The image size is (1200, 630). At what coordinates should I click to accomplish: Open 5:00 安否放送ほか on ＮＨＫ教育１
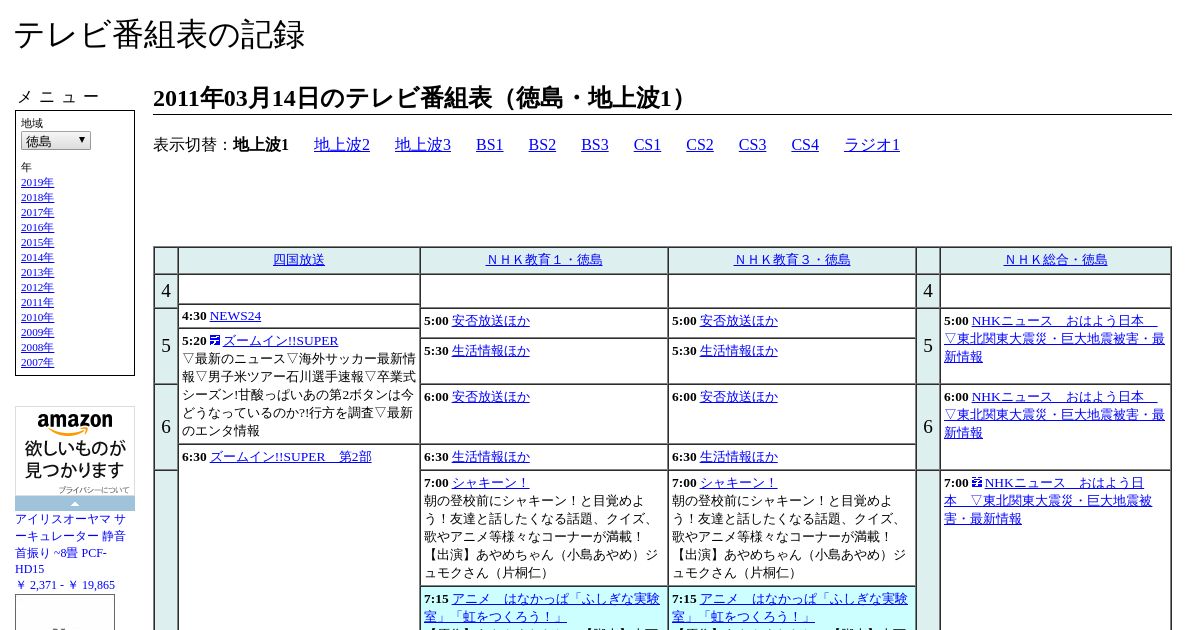point(491,321)
